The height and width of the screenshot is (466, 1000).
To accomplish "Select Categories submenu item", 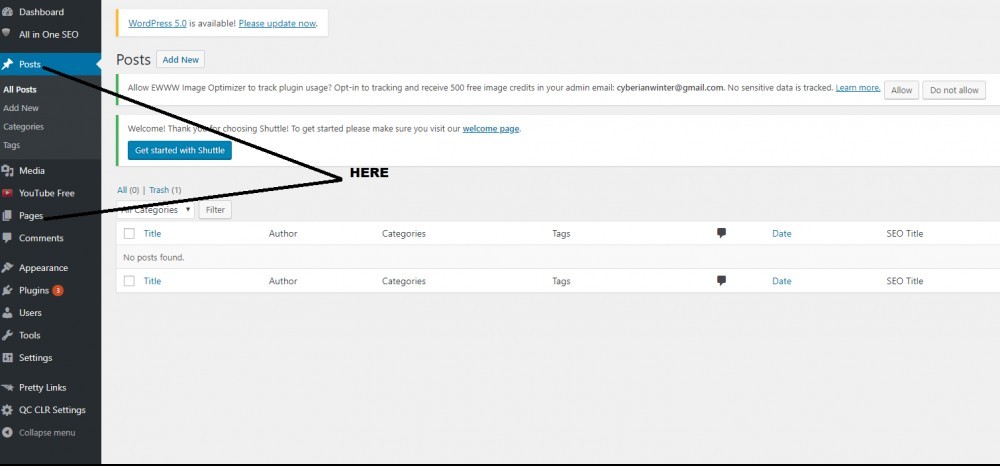I will pos(24,126).
